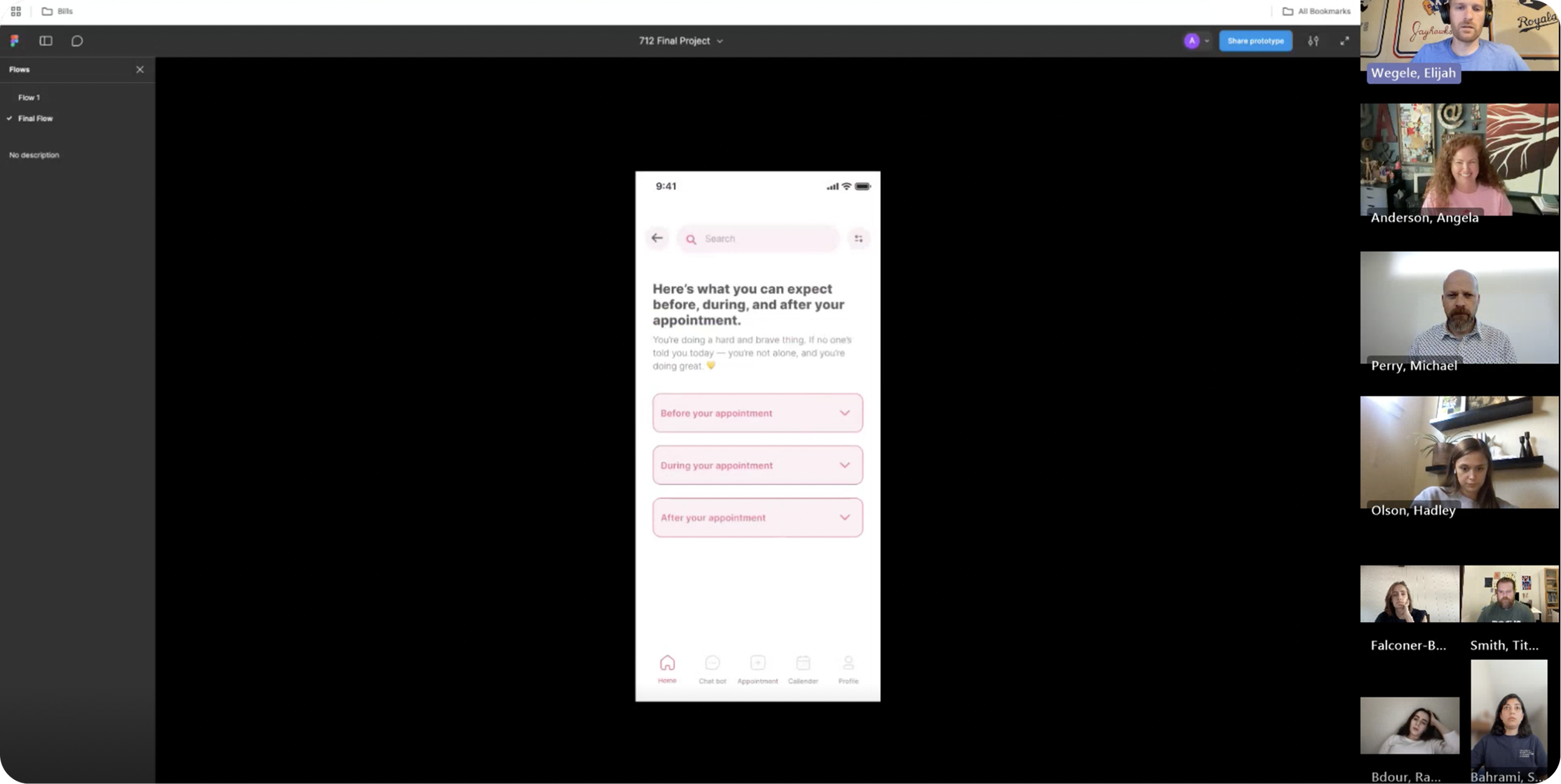Toggle the sidebar panel icon

coord(46,41)
